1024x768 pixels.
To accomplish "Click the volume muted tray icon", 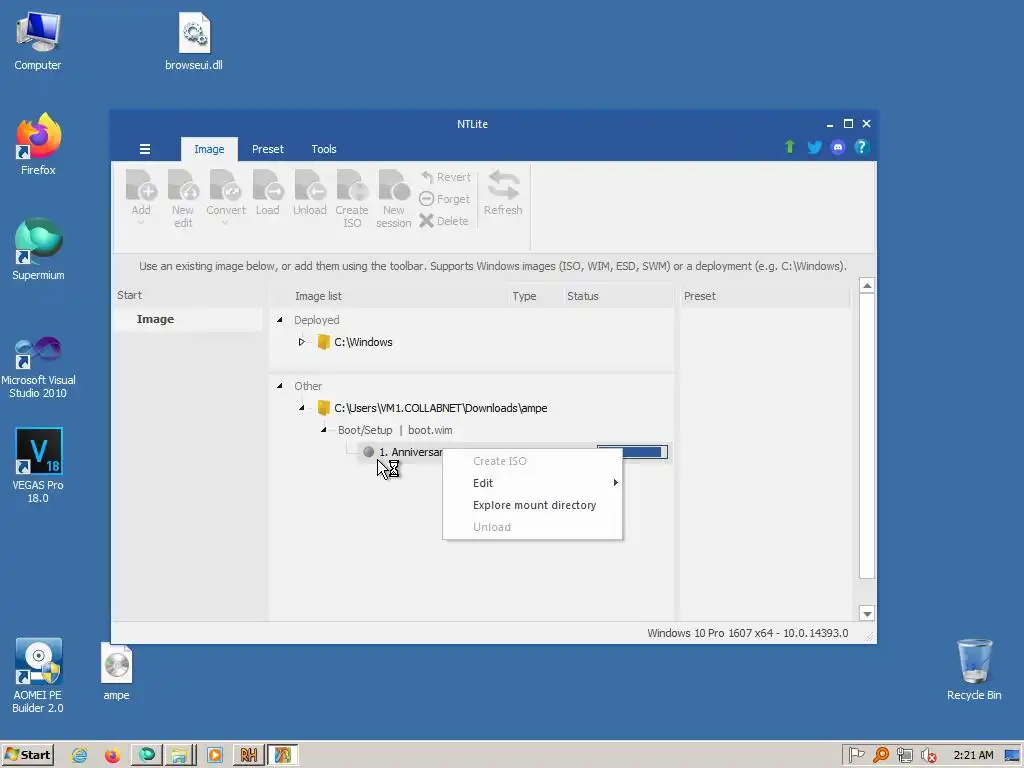I will [x=927, y=756].
